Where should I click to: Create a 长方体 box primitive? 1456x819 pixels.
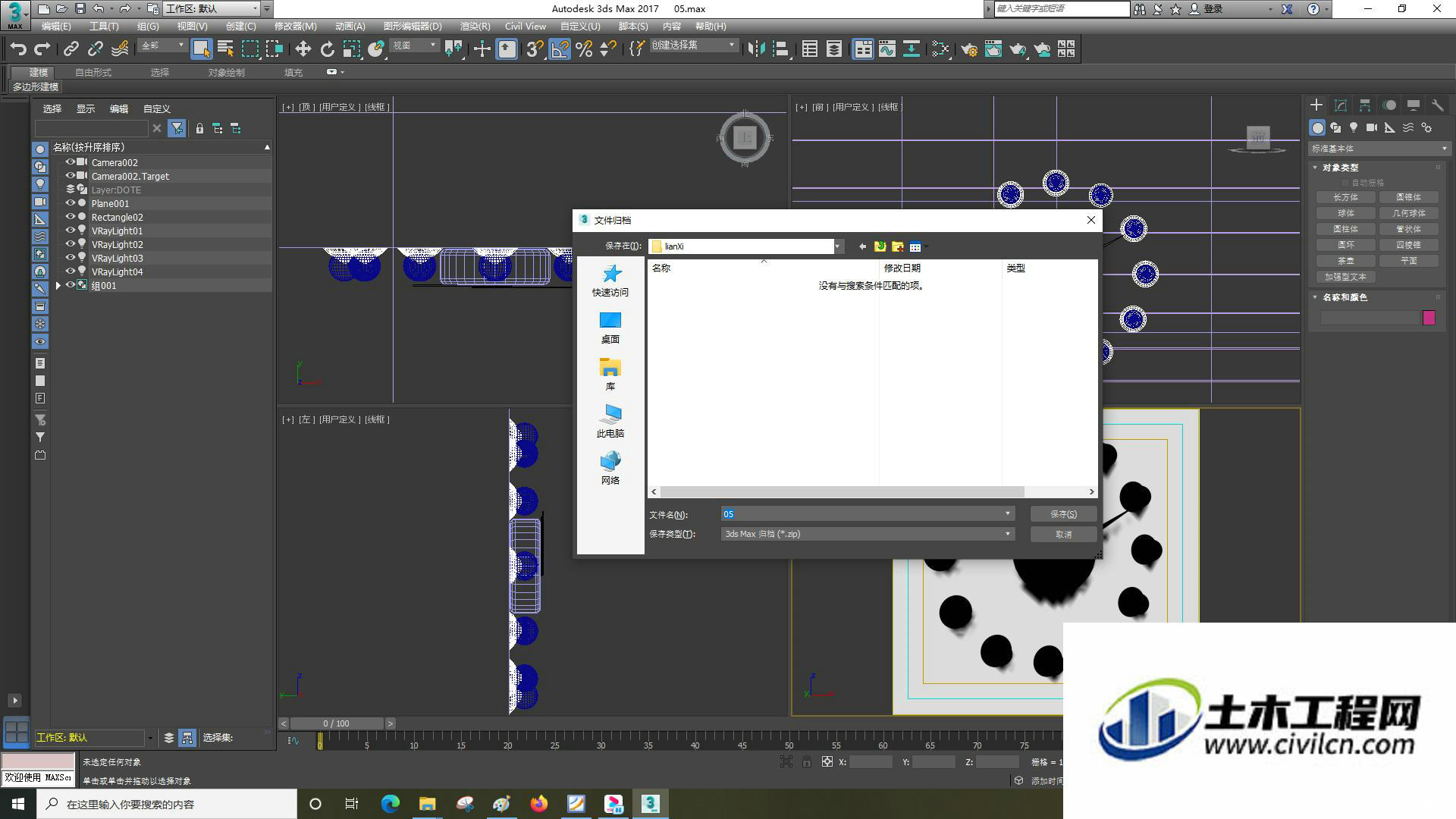point(1346,197)
